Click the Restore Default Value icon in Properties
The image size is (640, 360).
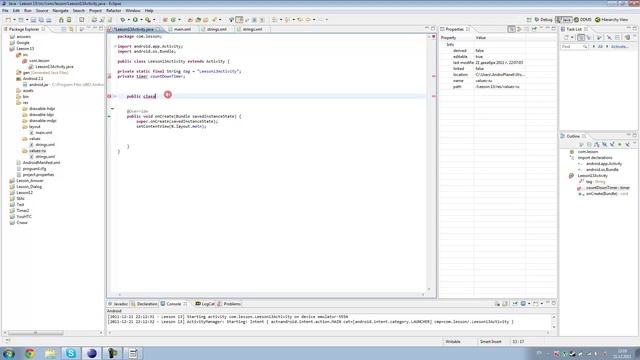click(527, 29)
